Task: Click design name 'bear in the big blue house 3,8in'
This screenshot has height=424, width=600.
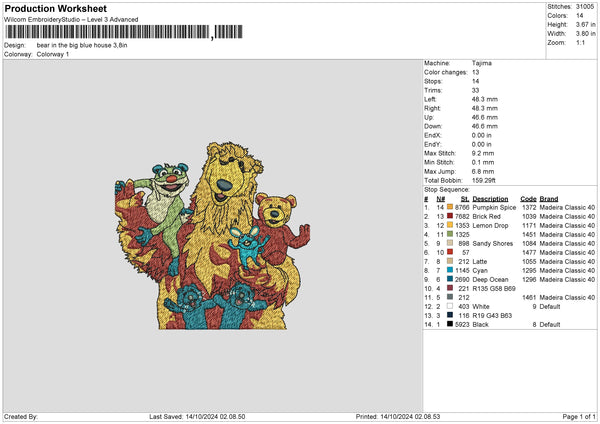Action: 82,45
